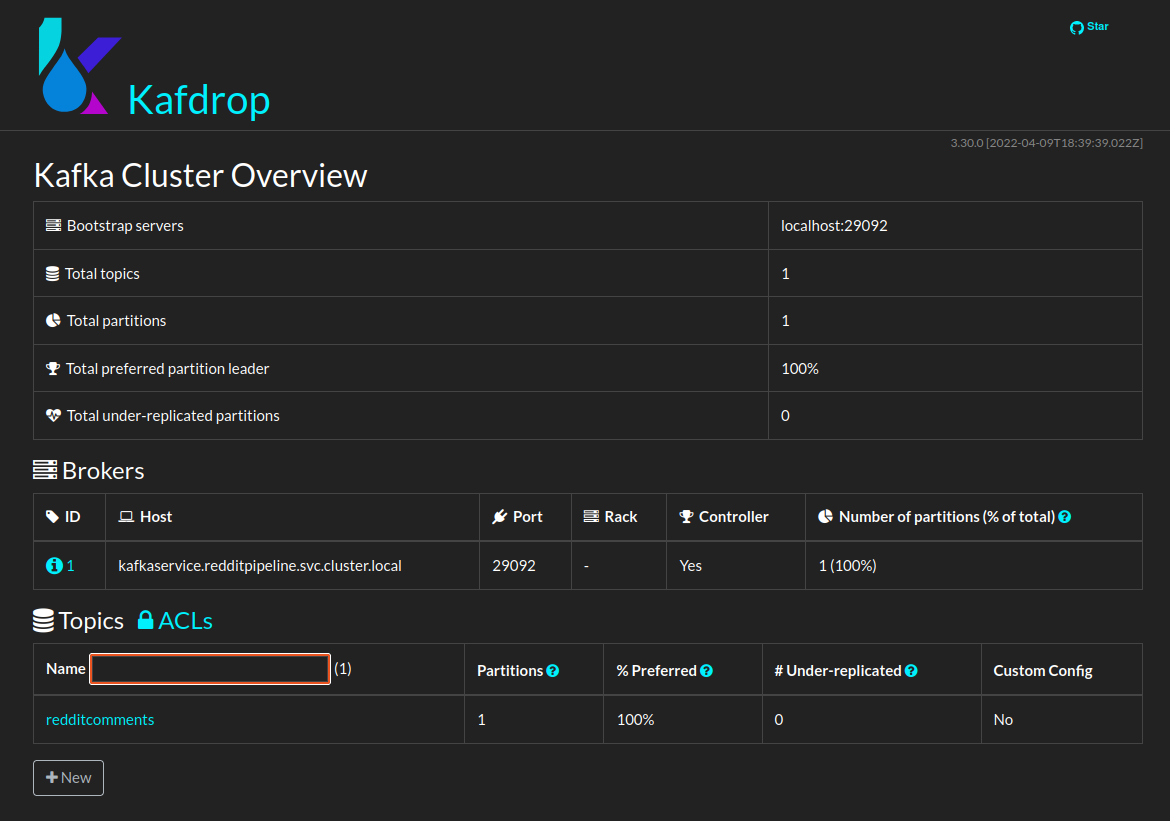Click the Total partitions pie chart icon

(x=53, y=320)
